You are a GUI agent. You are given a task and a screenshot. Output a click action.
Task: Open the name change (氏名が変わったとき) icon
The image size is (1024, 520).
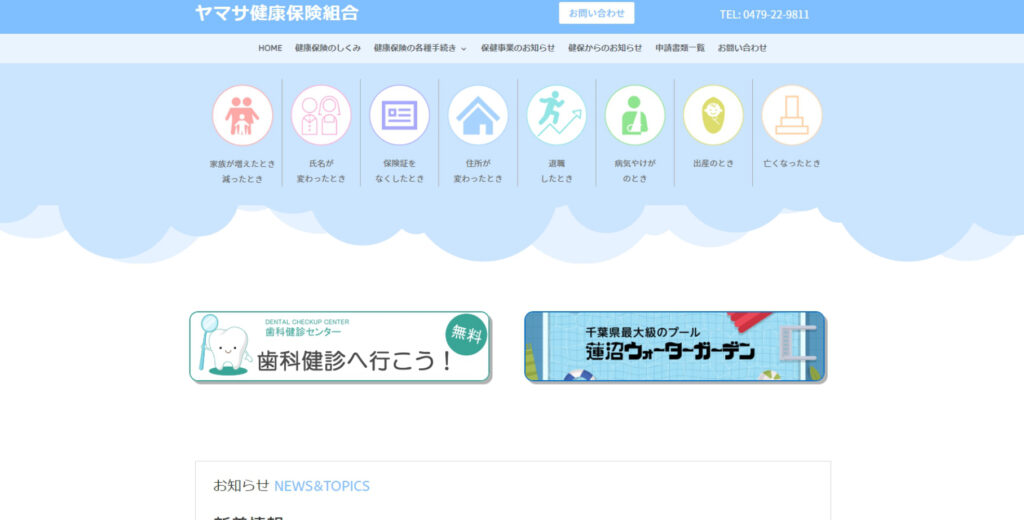[321, 116]
